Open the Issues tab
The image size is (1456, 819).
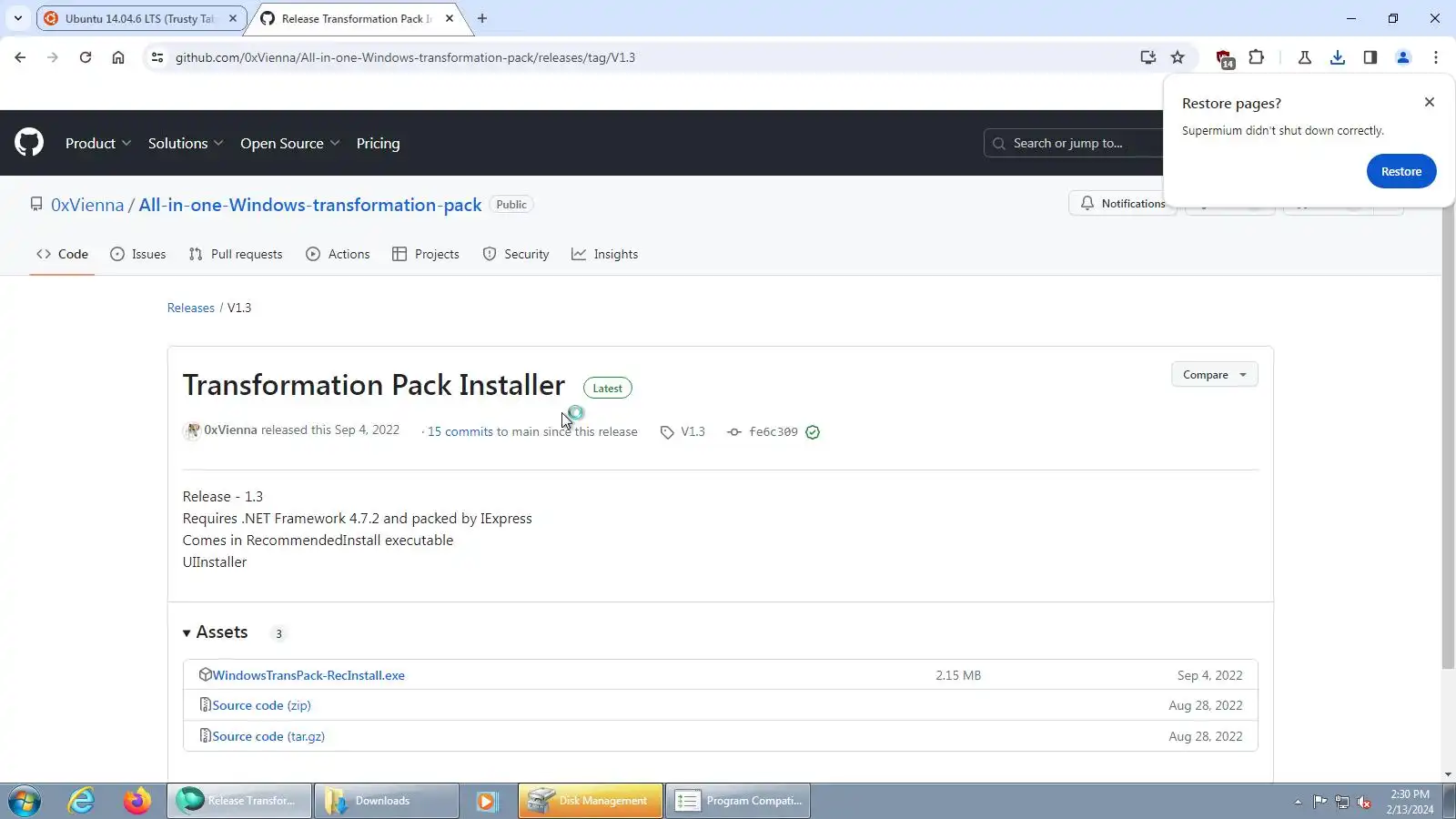point(138,254)
